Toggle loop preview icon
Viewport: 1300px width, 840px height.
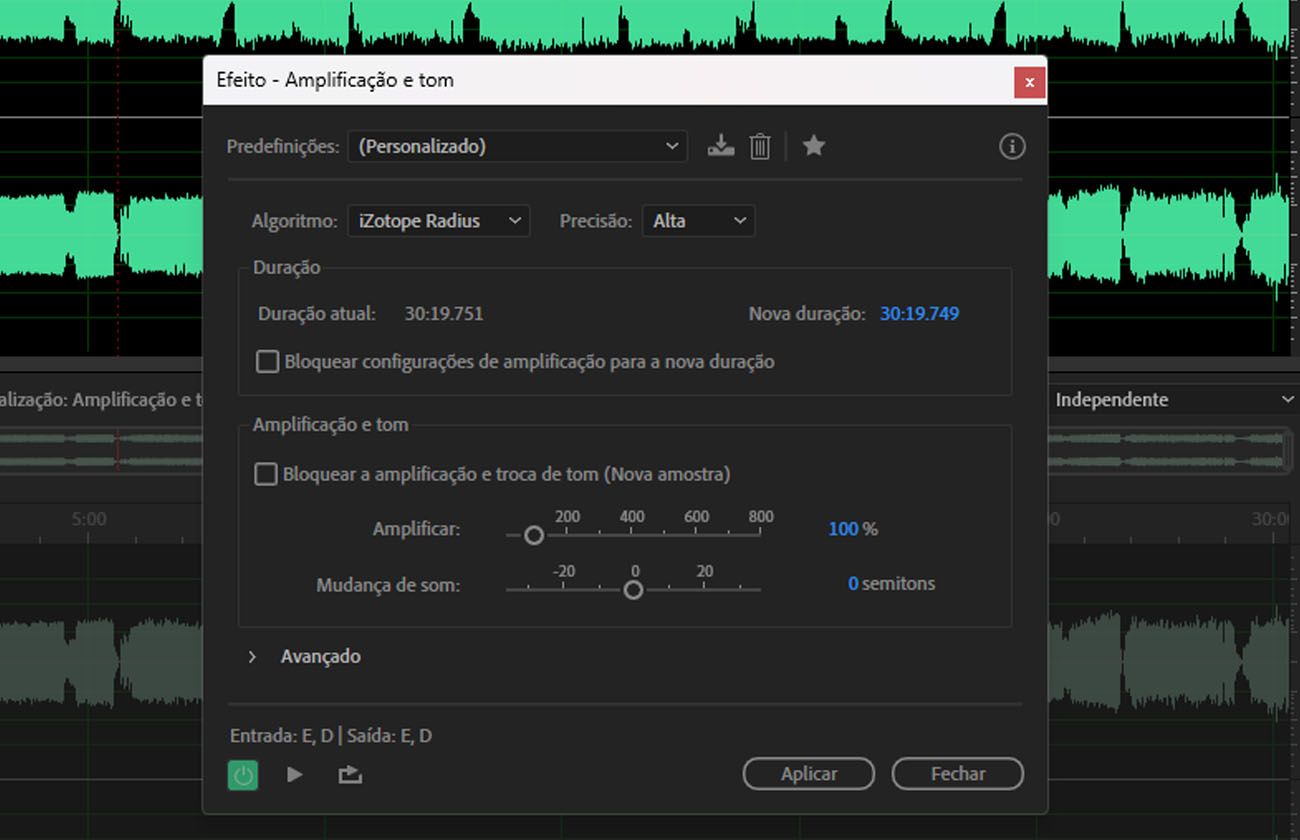click(x=350, y=774)
